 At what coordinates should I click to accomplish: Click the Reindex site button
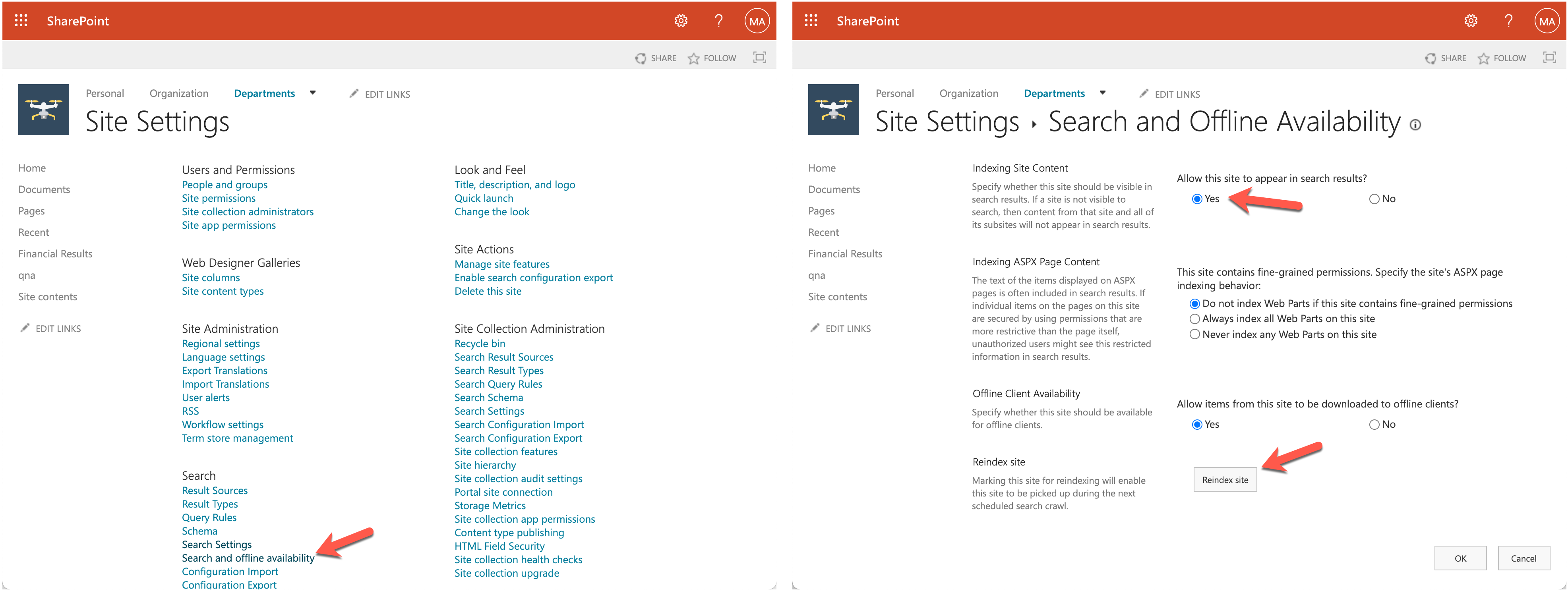[x=1225, y=480]
